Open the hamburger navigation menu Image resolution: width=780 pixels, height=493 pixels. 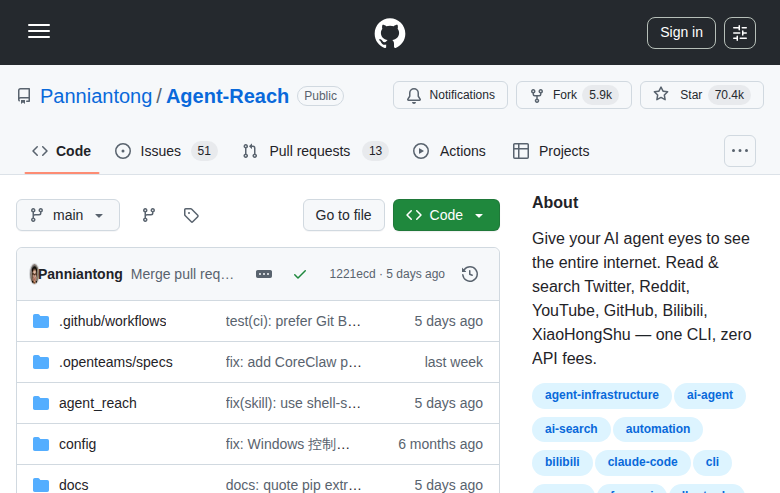pyautogui.click(x=39, y=31)
